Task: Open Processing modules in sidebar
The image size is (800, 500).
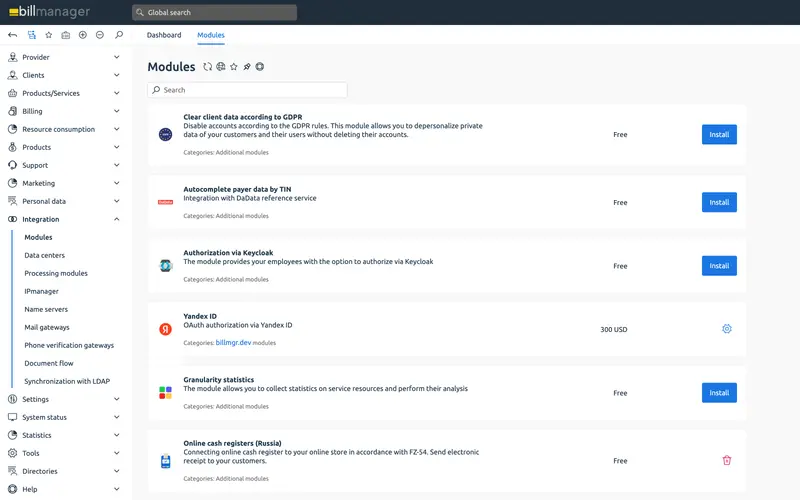Action: tap(56, 273)
